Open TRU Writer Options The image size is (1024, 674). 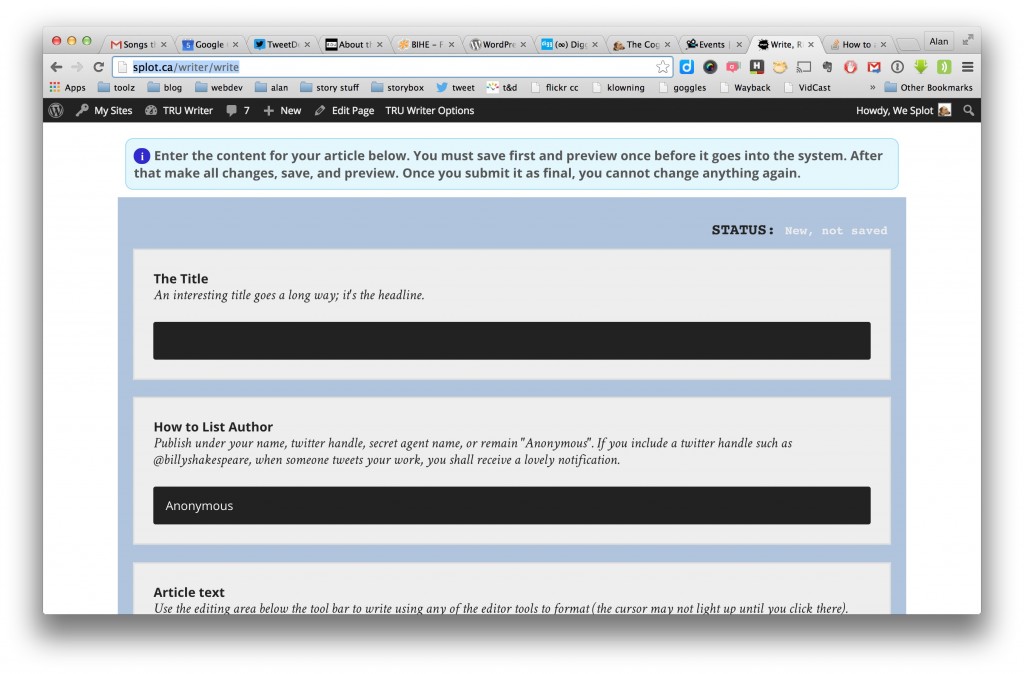click(430, 110)
